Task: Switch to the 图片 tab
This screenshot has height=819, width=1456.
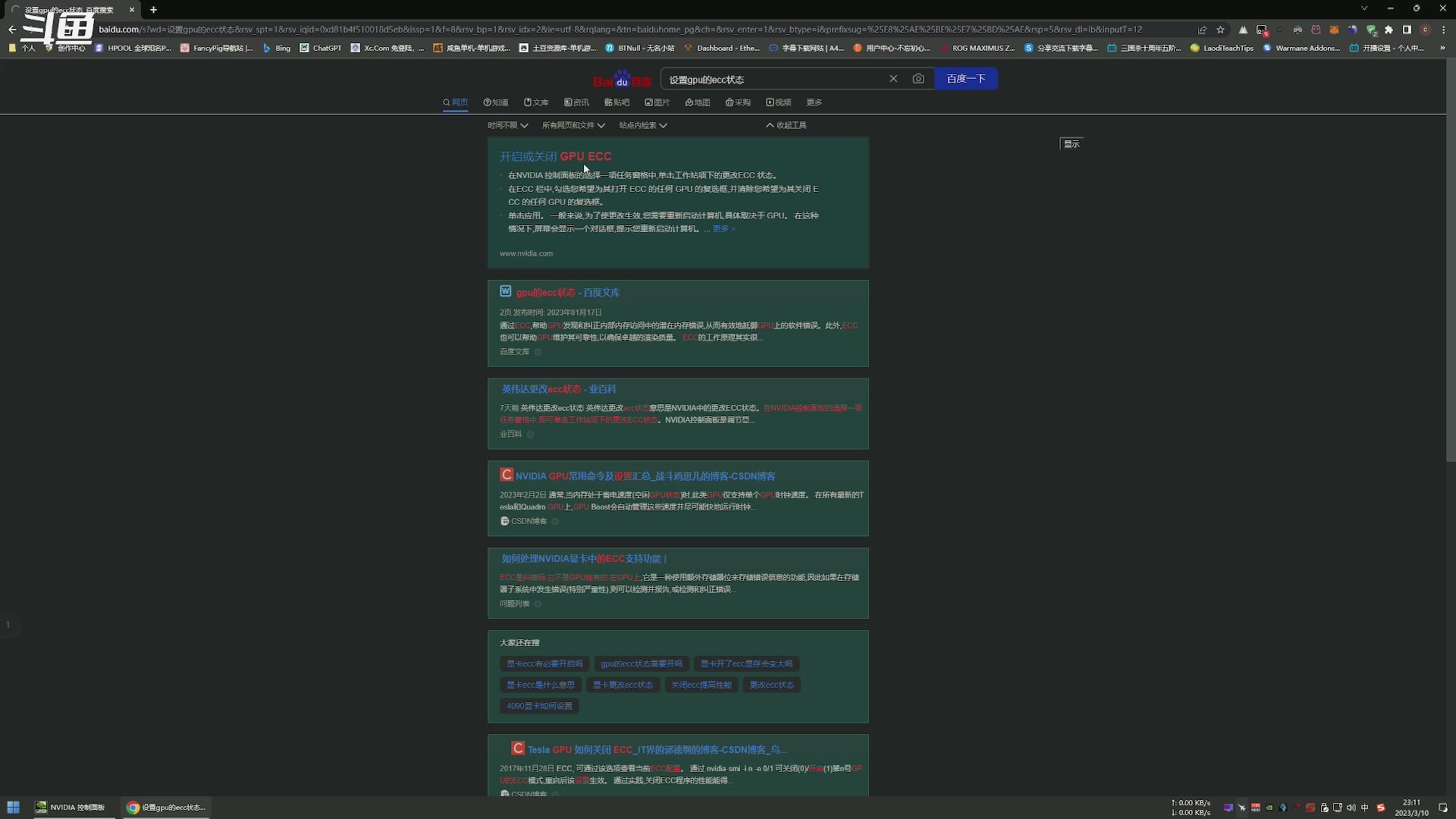Action: pyautogui.click(x=657, y=102)
